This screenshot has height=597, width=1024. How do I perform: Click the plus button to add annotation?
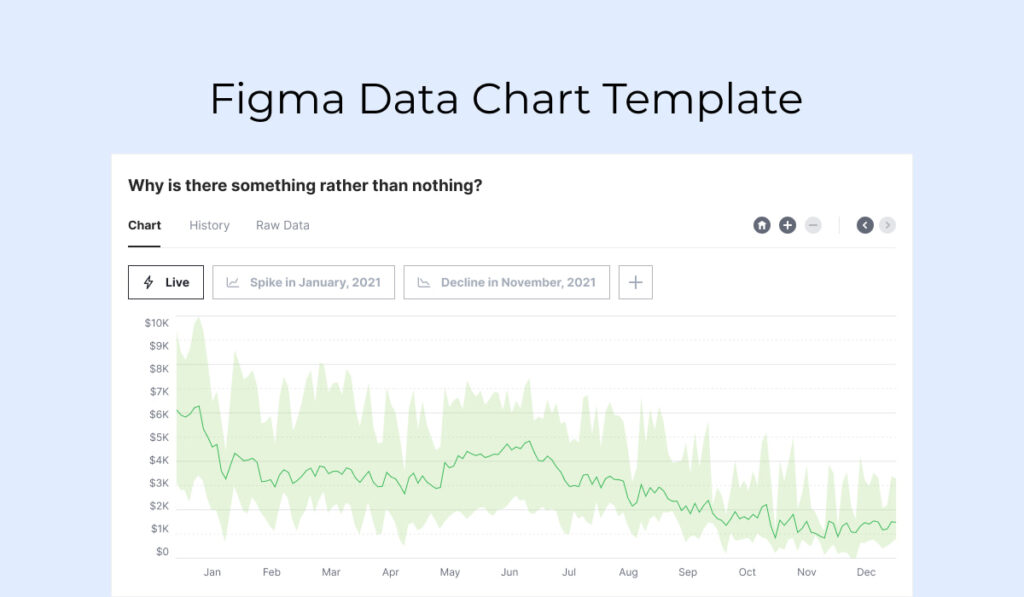(635, 282)
